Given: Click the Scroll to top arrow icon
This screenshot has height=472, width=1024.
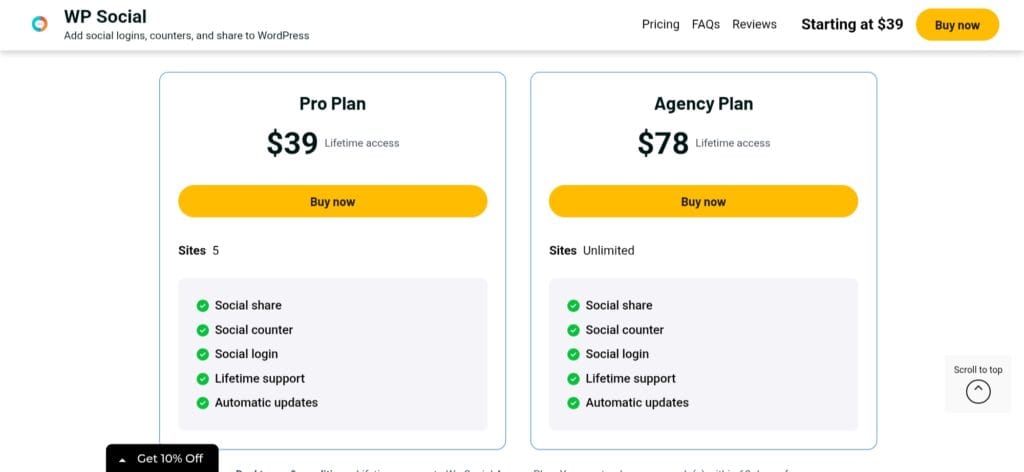Looking at the screenshot, I should point(978,392).
